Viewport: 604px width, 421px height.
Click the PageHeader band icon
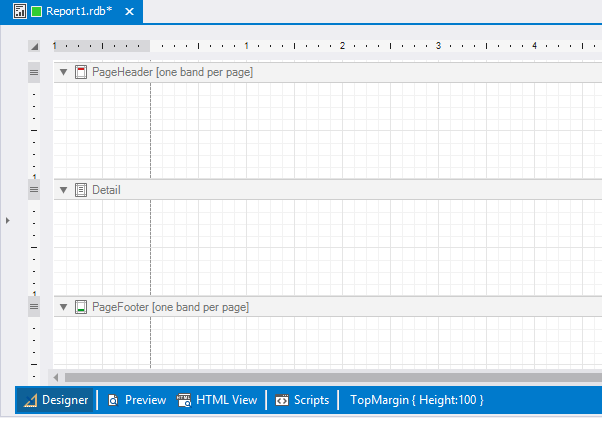coord(81,72)
